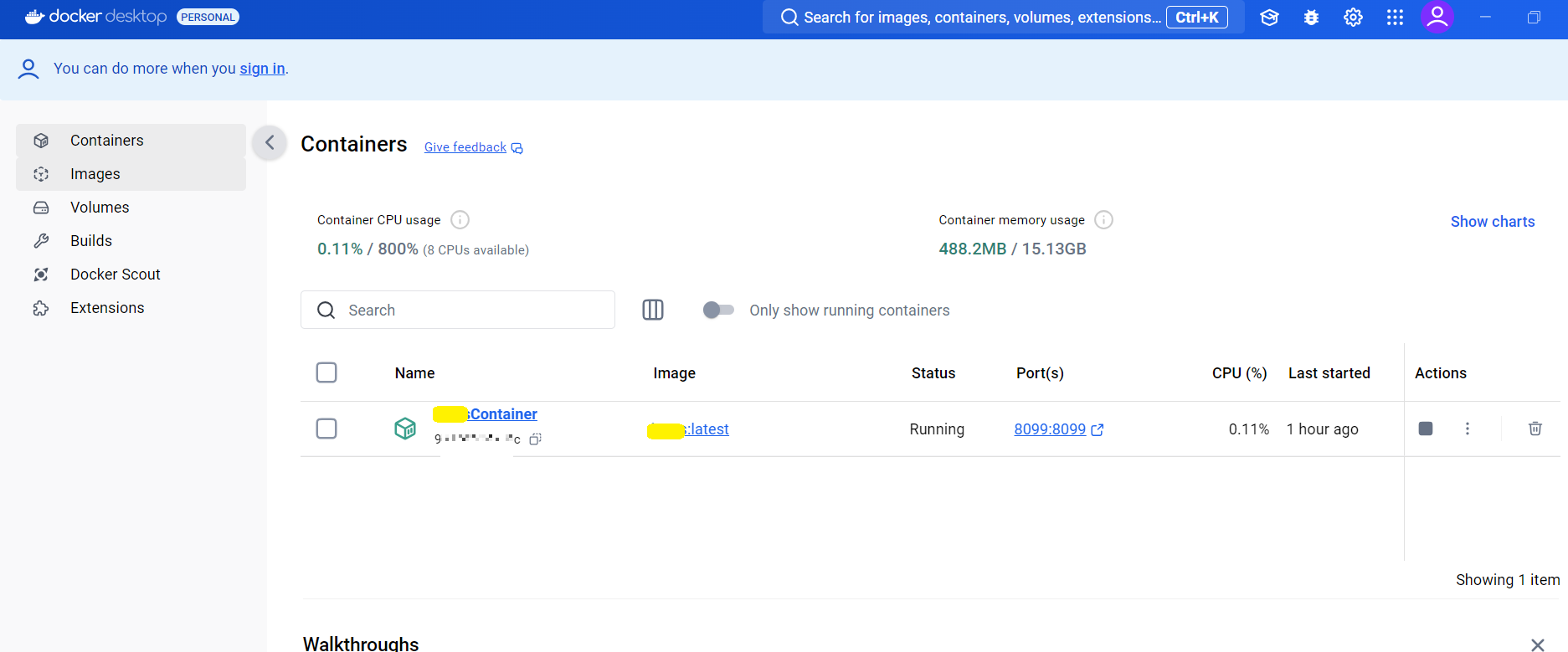1568x652 pixels.
Task: Open the Images sidebar item
Action: click(x=131, y=174)
